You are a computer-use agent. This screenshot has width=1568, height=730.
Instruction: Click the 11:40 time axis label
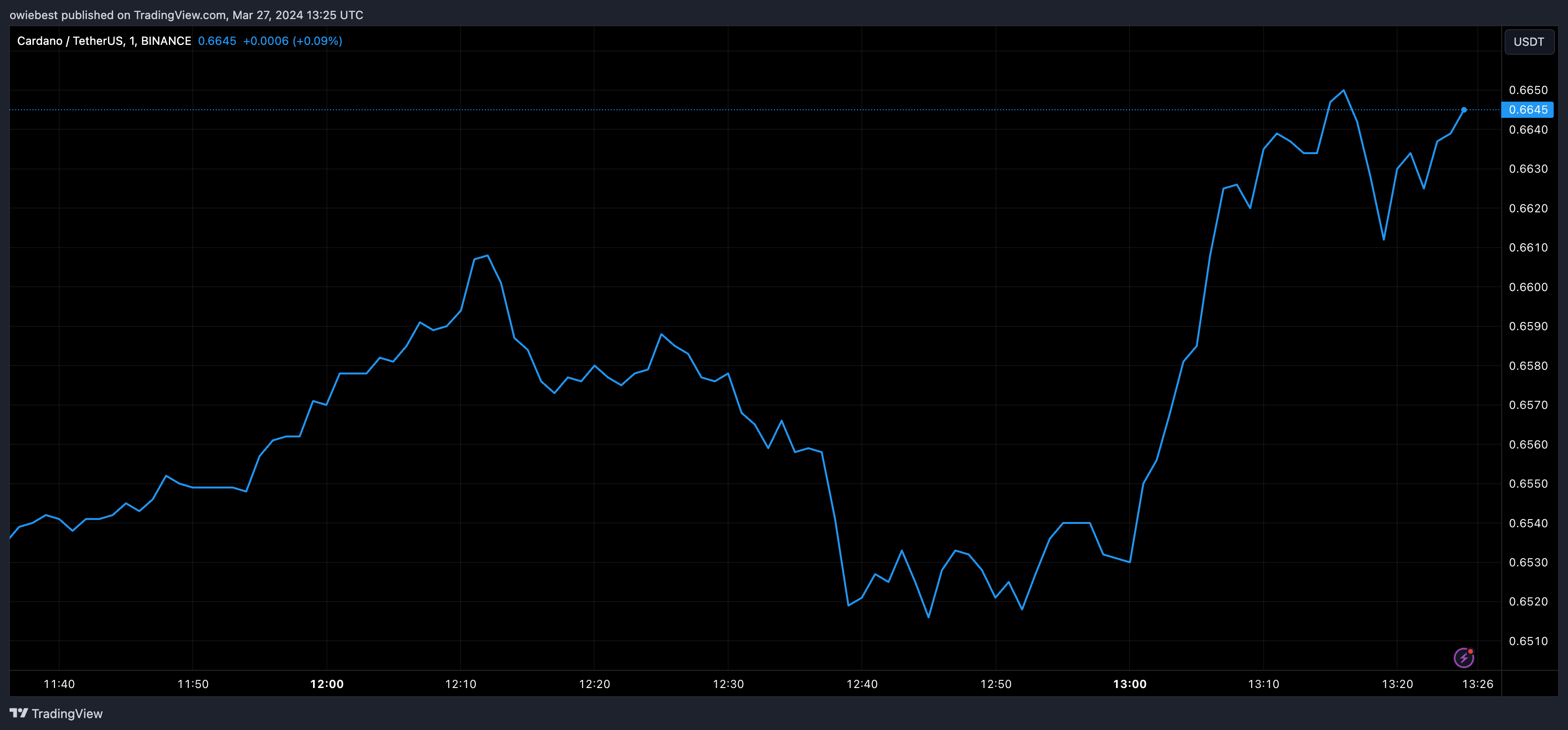[59, 684]
